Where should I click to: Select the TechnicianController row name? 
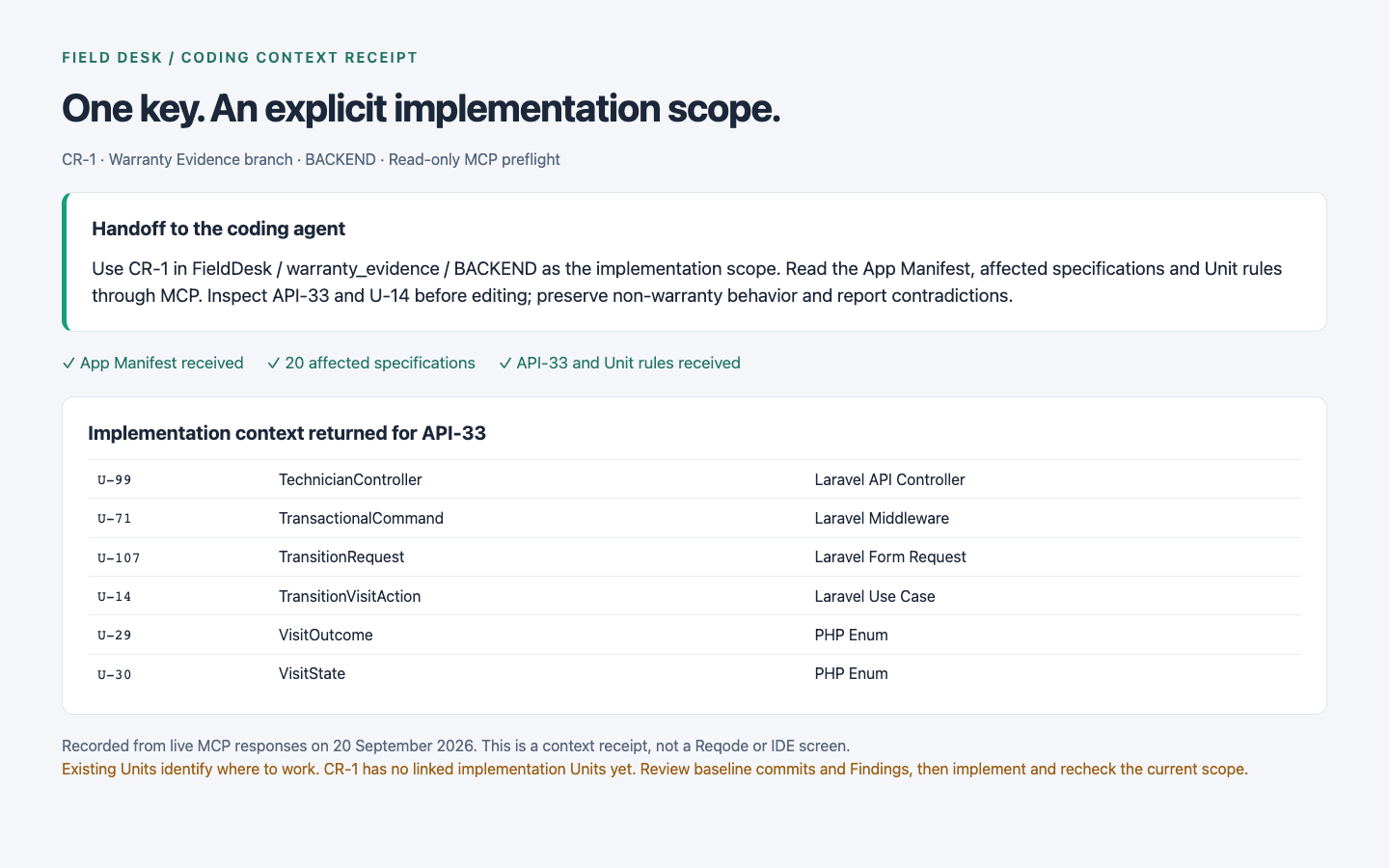(350, 479)
